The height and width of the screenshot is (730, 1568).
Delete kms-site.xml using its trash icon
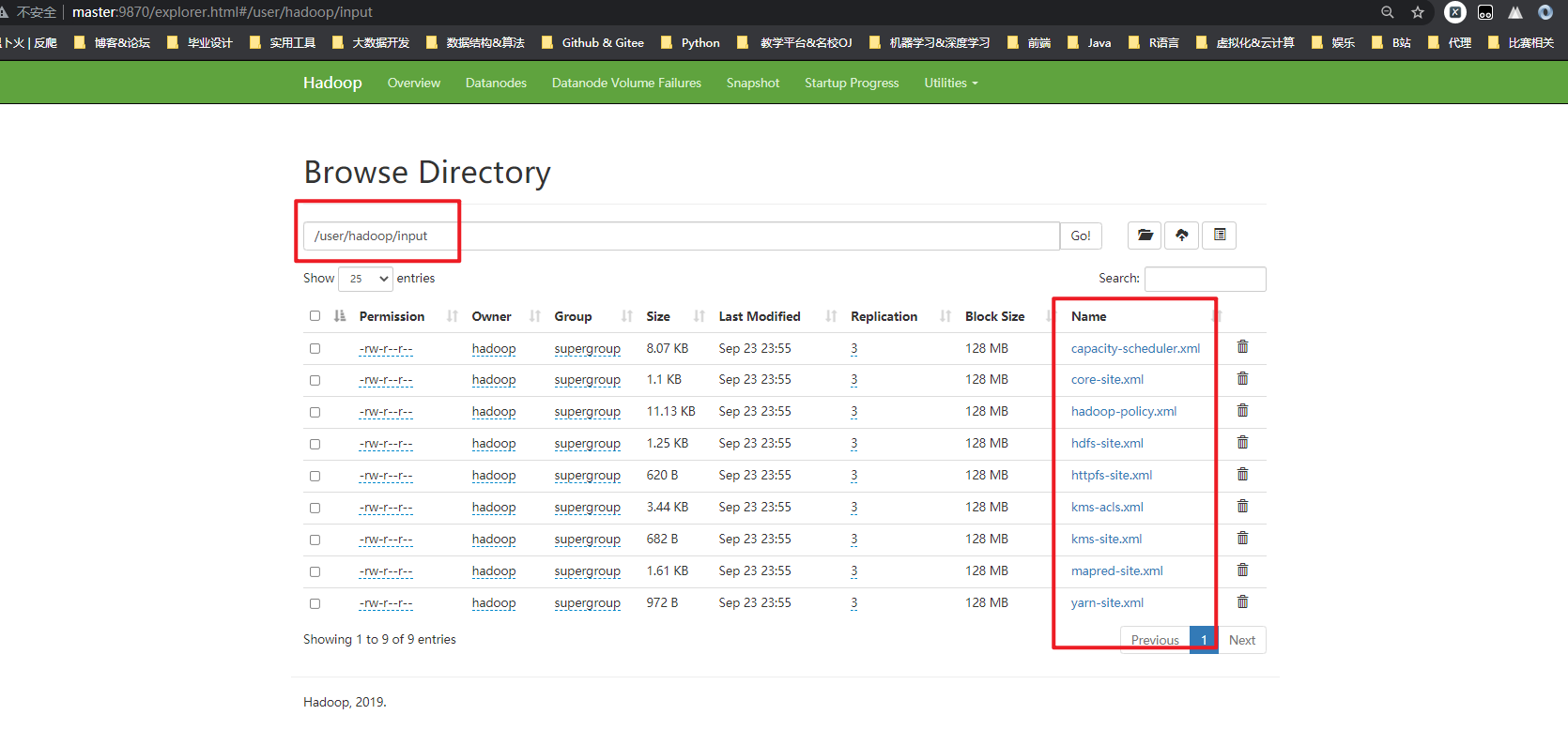pos(1242,539)
